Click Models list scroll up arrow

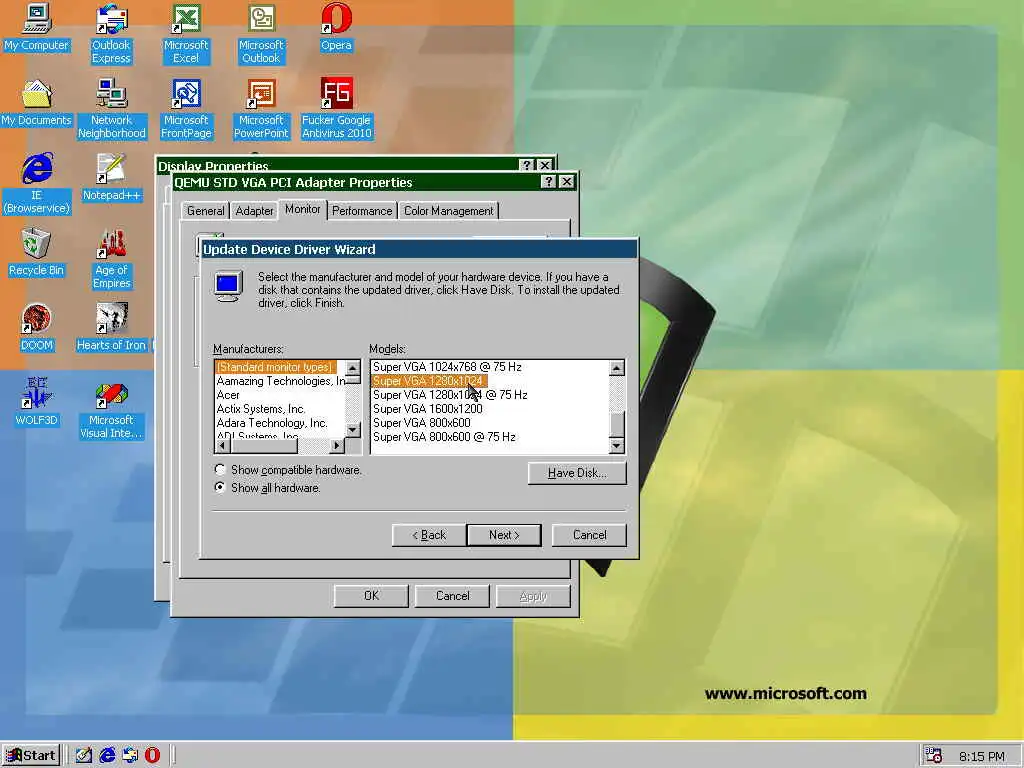pyautogui.click(x=616, y=368)
